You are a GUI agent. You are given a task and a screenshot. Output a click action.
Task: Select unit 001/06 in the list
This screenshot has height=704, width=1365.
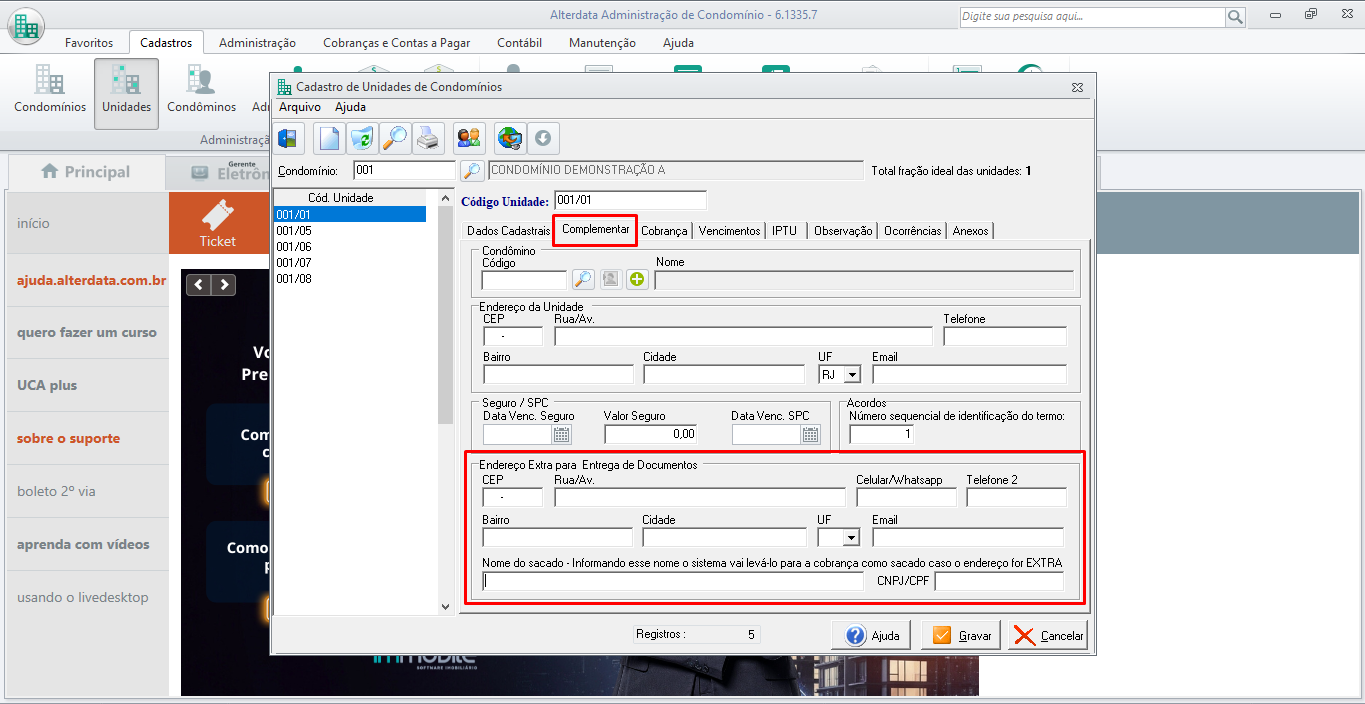click(294, 247)
